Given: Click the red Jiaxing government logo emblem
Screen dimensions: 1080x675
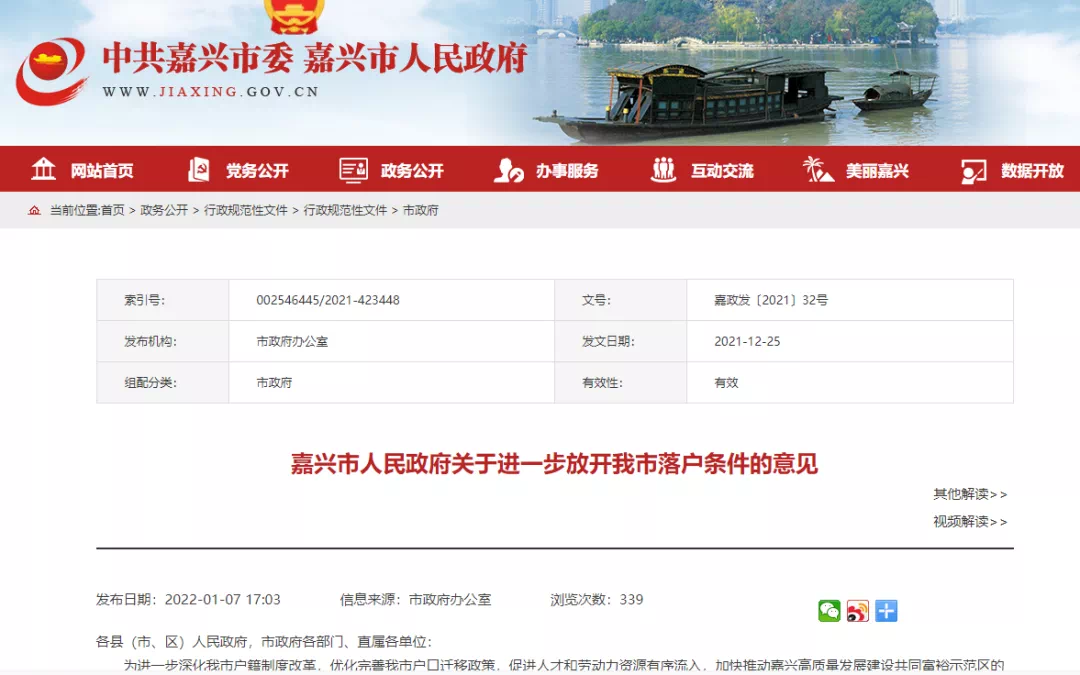Looking at the screenshot, I should 52,71.
